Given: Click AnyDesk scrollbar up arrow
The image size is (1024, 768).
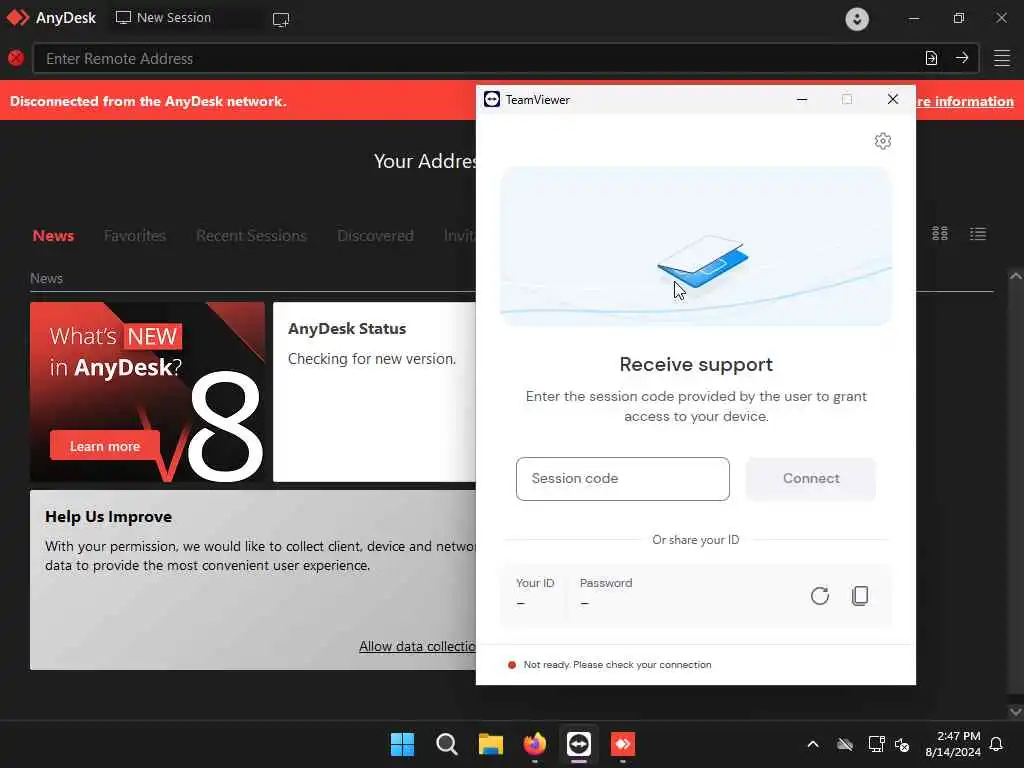Looking at the screenshot, I should [x=1016, y=276].
